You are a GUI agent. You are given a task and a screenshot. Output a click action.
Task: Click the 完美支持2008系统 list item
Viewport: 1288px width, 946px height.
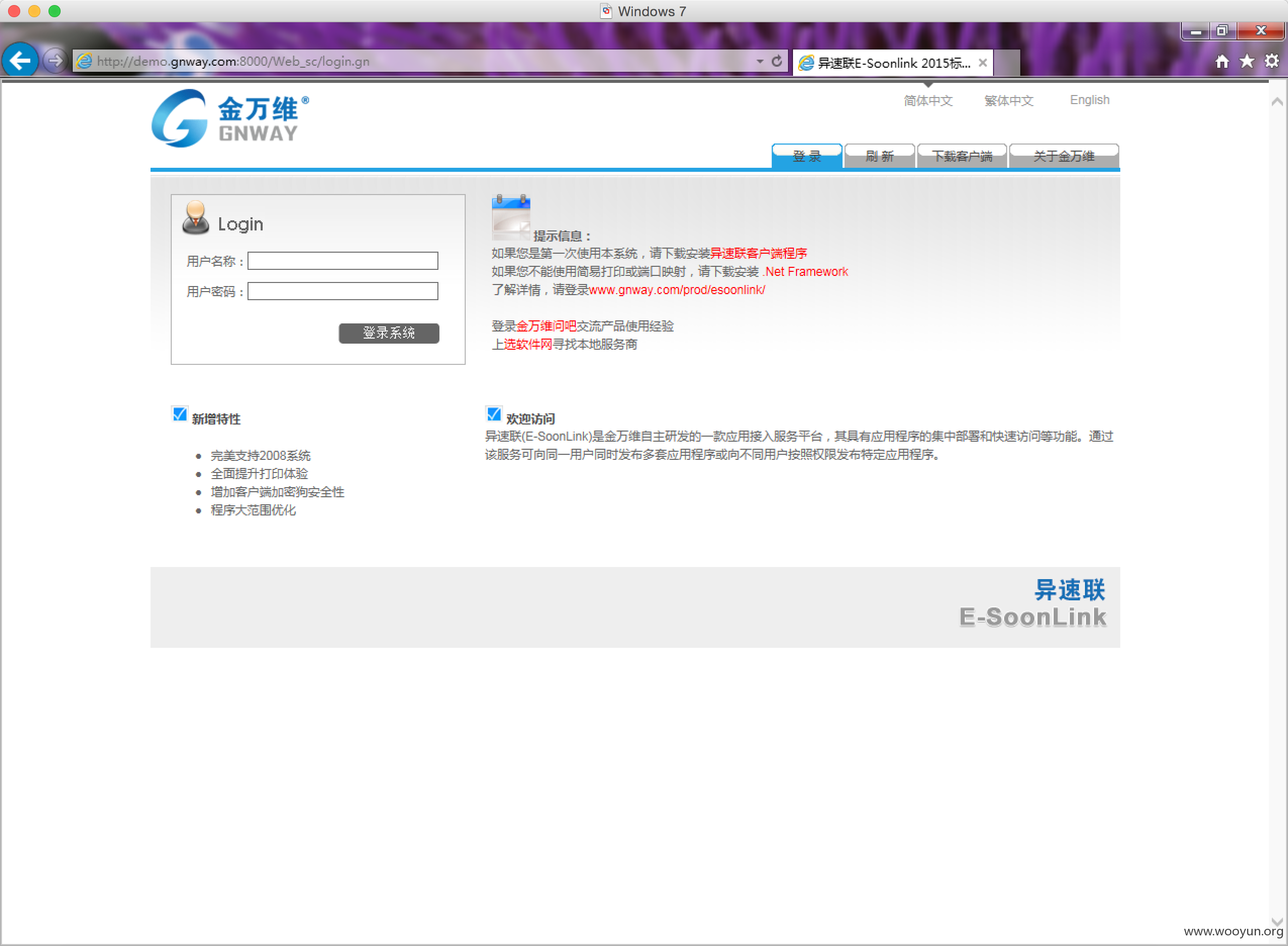260,456
